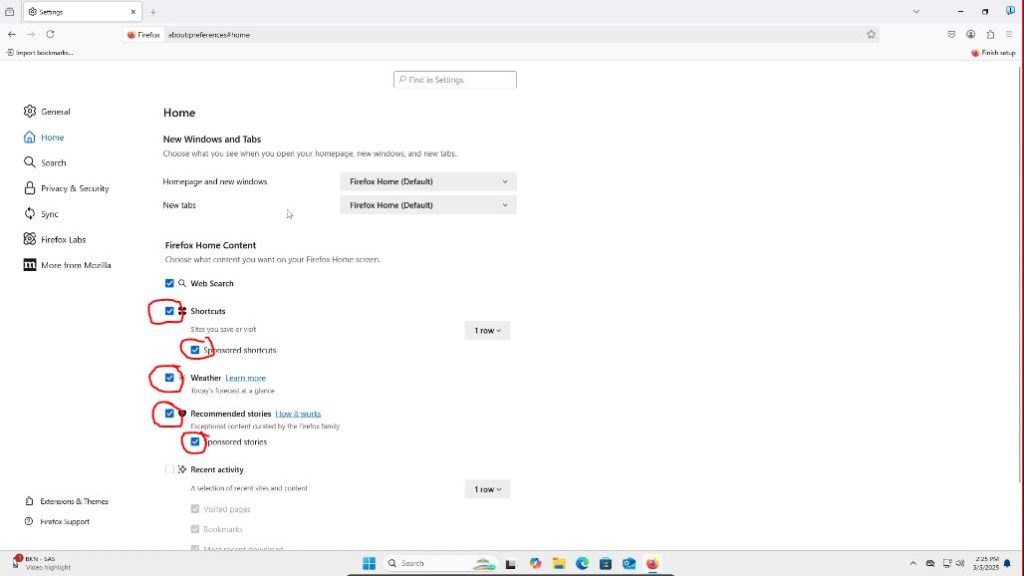The image size is (1024, 576).
Task: Click the page vertical scrollbar
Action: (1021, 274)
